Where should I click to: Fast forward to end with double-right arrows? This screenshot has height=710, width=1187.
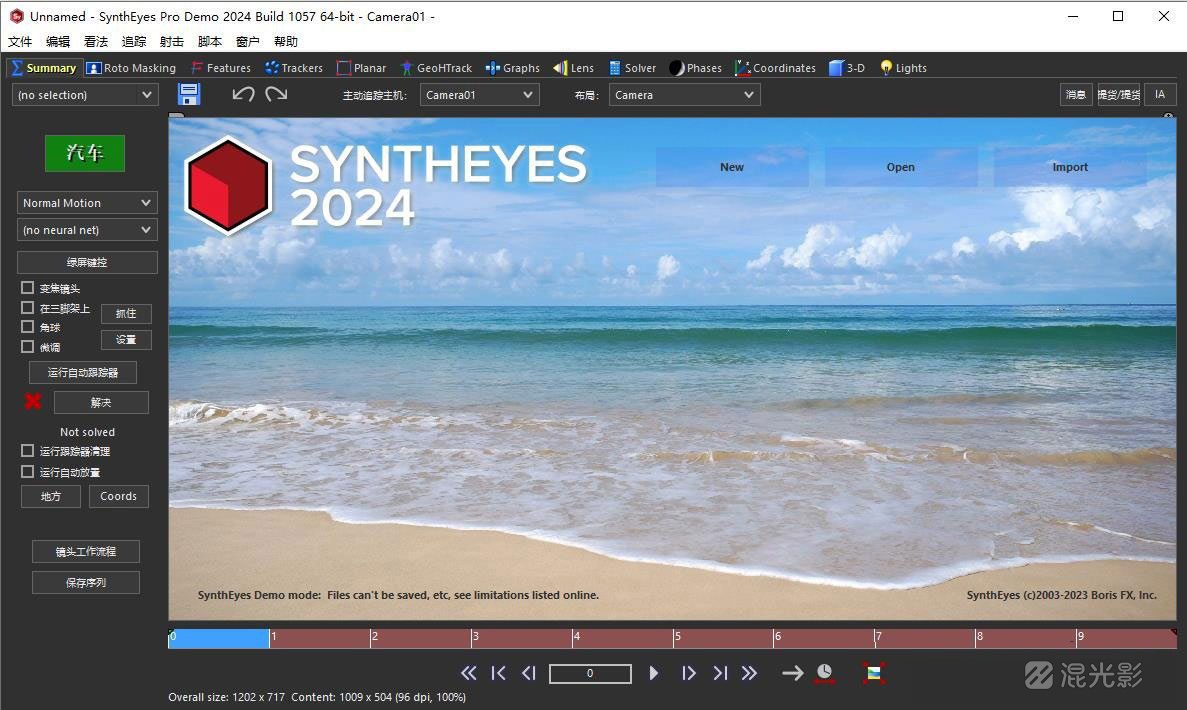749,673
